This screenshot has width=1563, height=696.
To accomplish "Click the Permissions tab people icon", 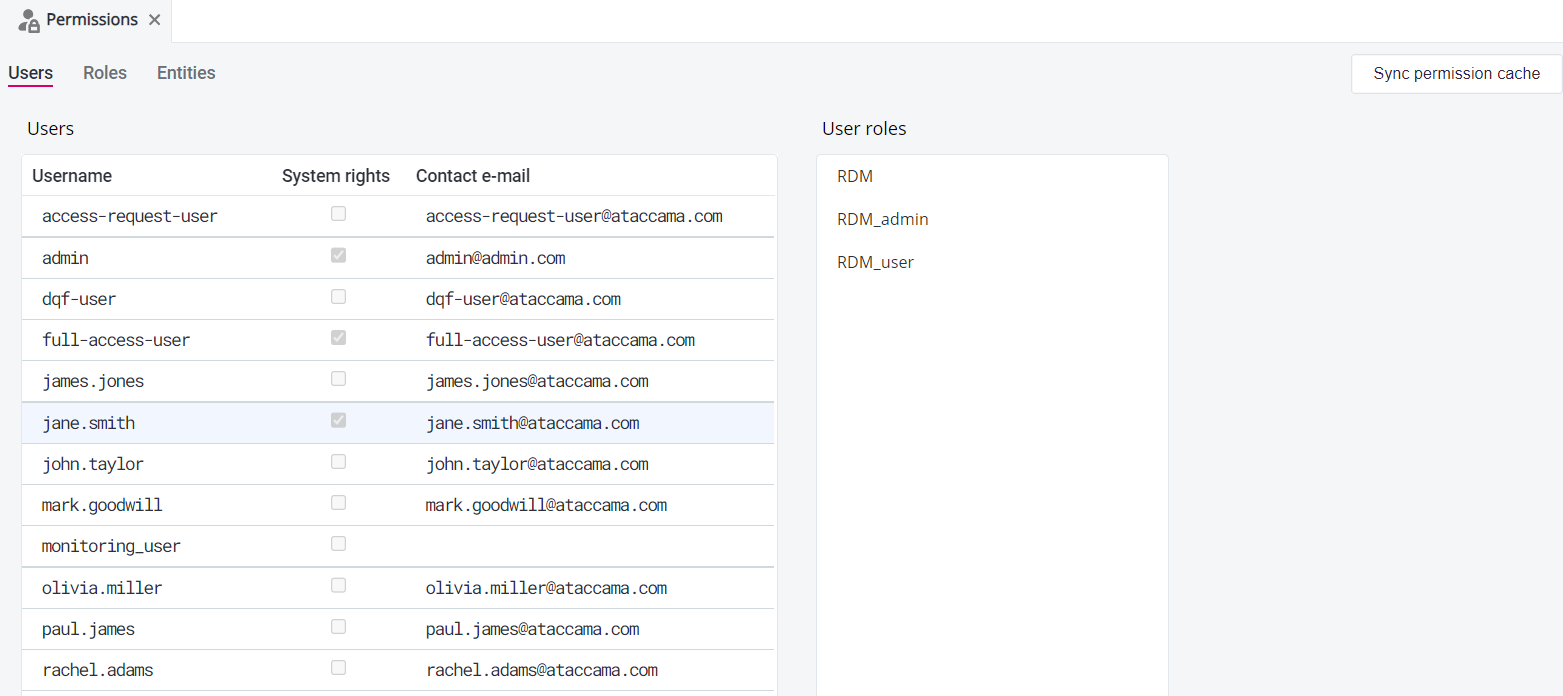I will point(25,19).
